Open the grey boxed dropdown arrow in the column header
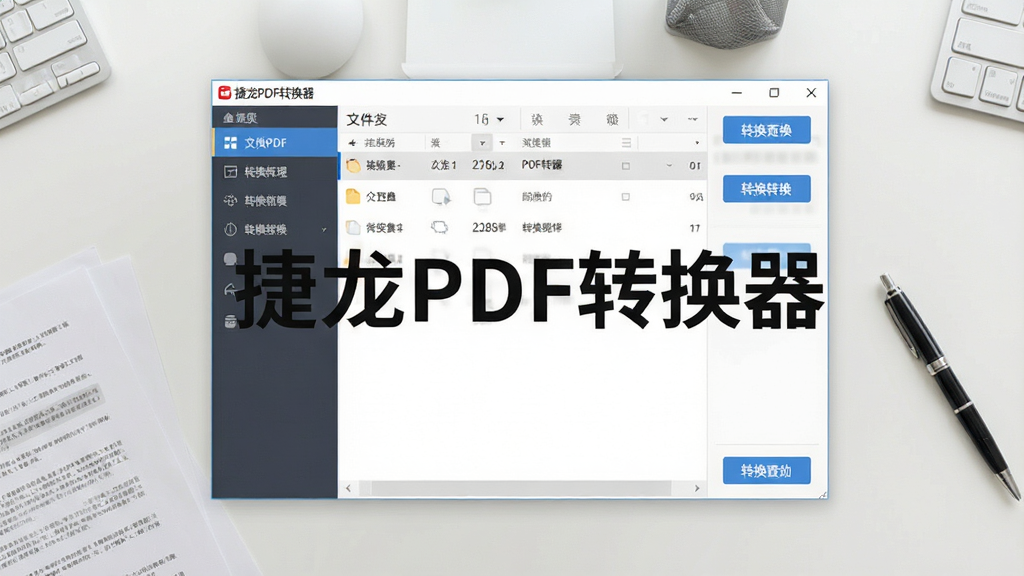 [482, 142]
